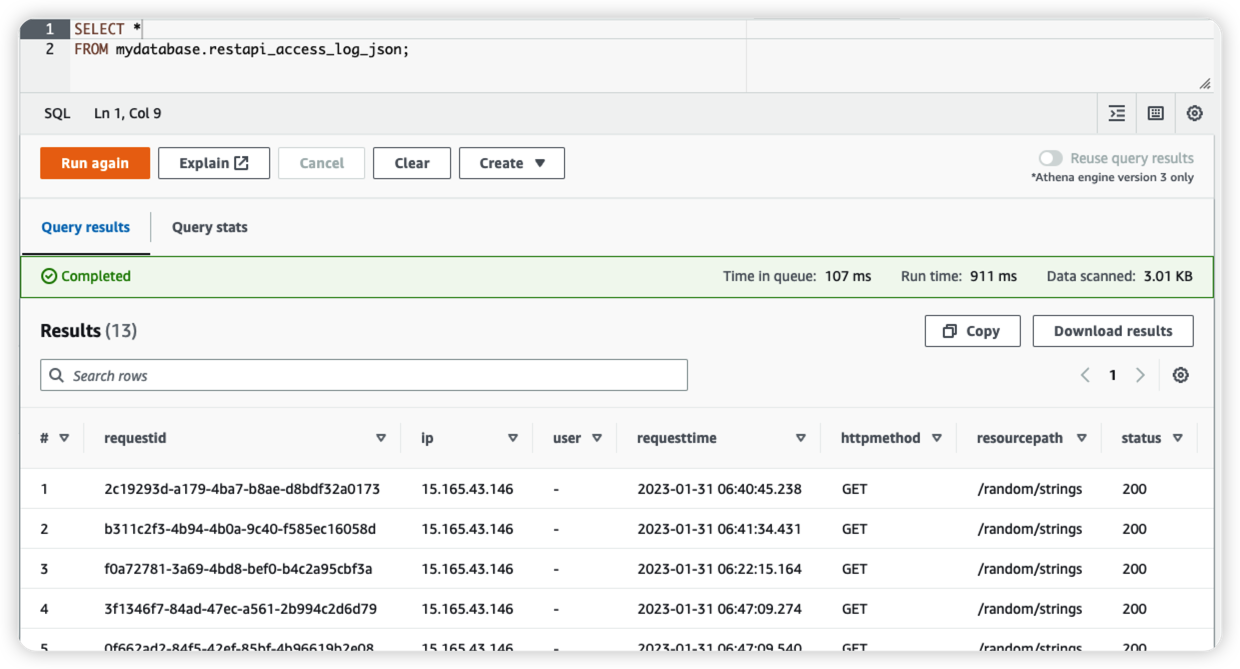The image size is (1240, 669).
Task: Switch to Query stats tab
Action: [210, 227]
